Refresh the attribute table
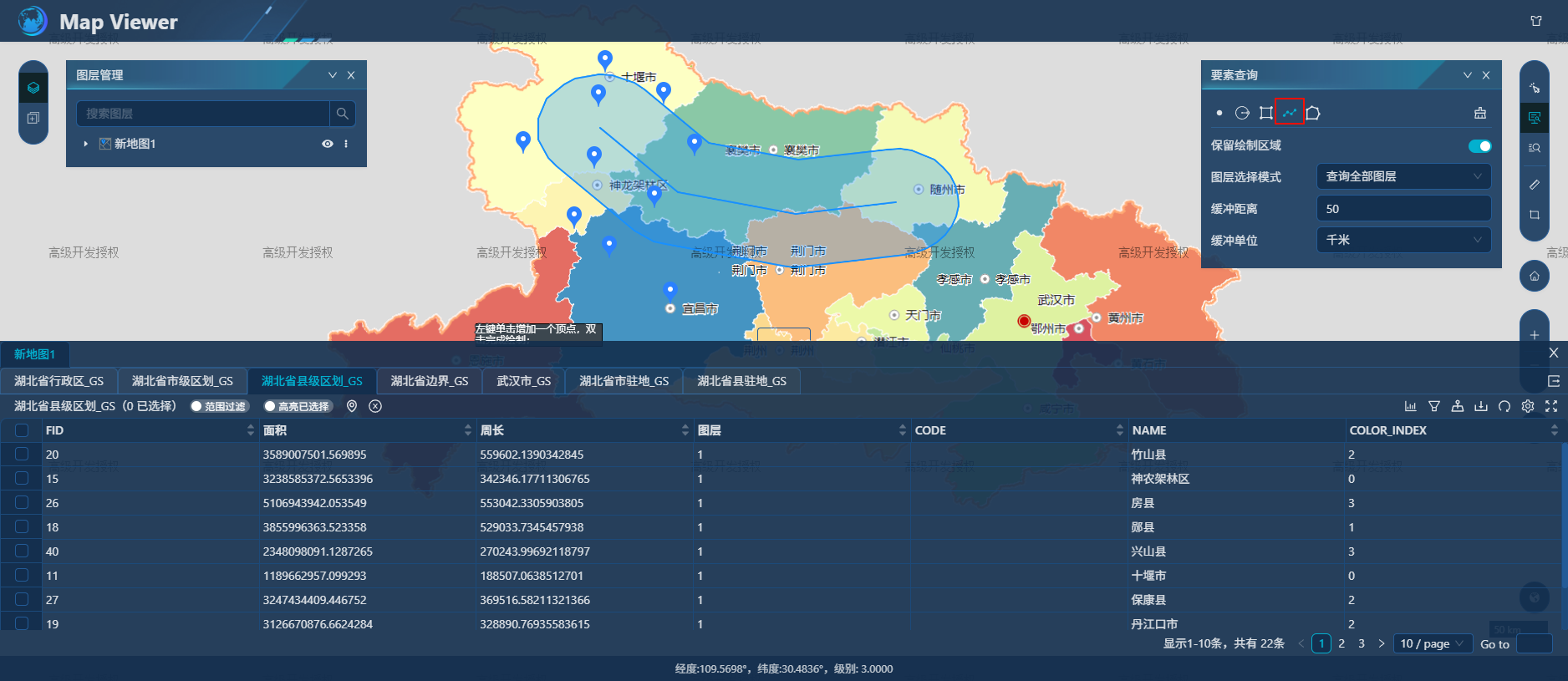The height and width of the screenshot is (681, 1568). [x=1504, y=406]
